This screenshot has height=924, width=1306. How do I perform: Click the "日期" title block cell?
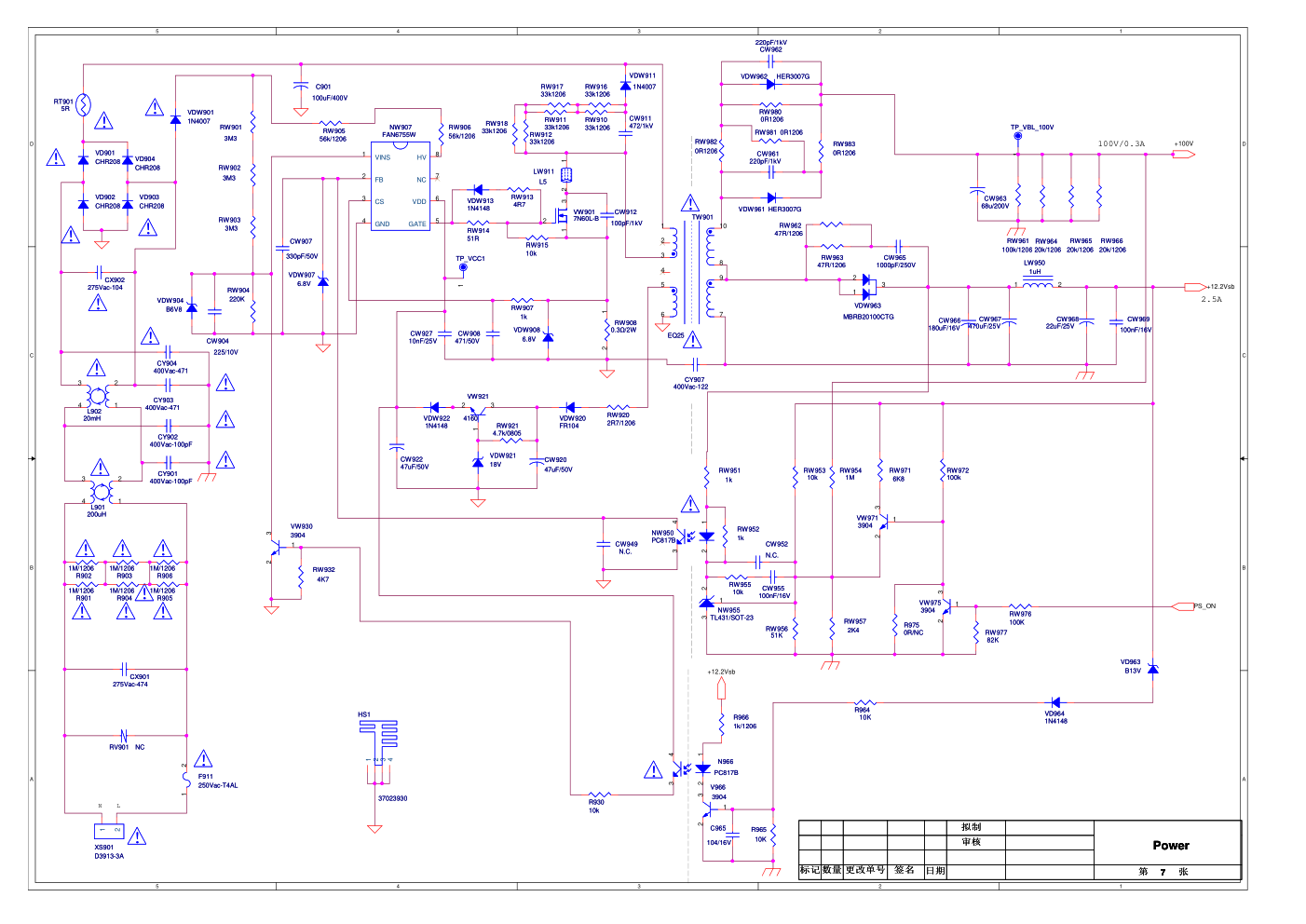coord(935,871)
